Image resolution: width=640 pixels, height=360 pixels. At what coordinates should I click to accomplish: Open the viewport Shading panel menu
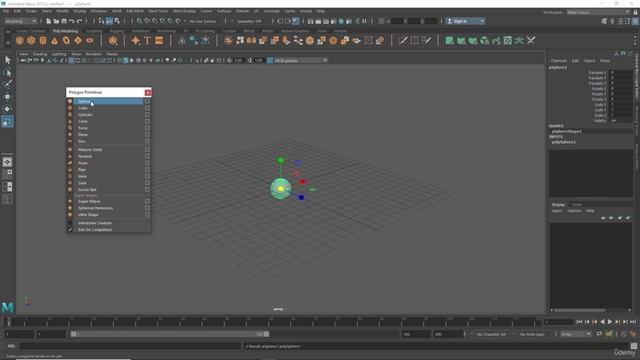click(40, 54)
